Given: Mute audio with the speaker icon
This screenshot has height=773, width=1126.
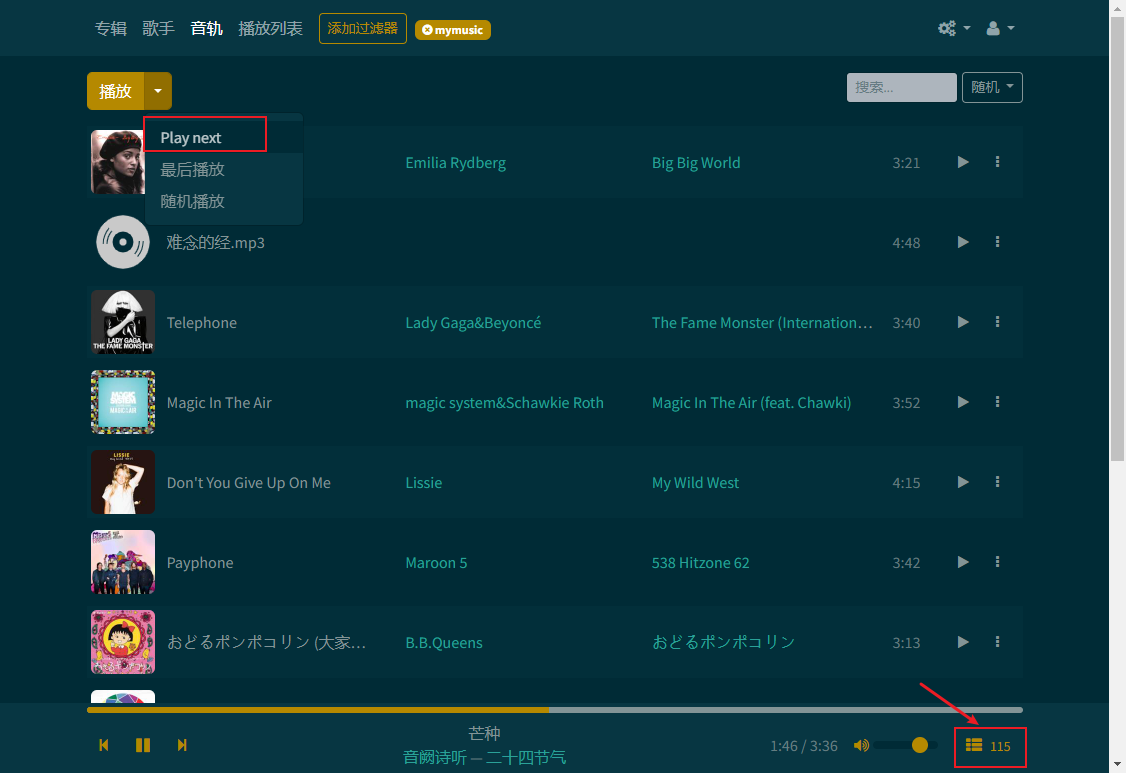Looking at the screenshot, I should tap(861, 745).
